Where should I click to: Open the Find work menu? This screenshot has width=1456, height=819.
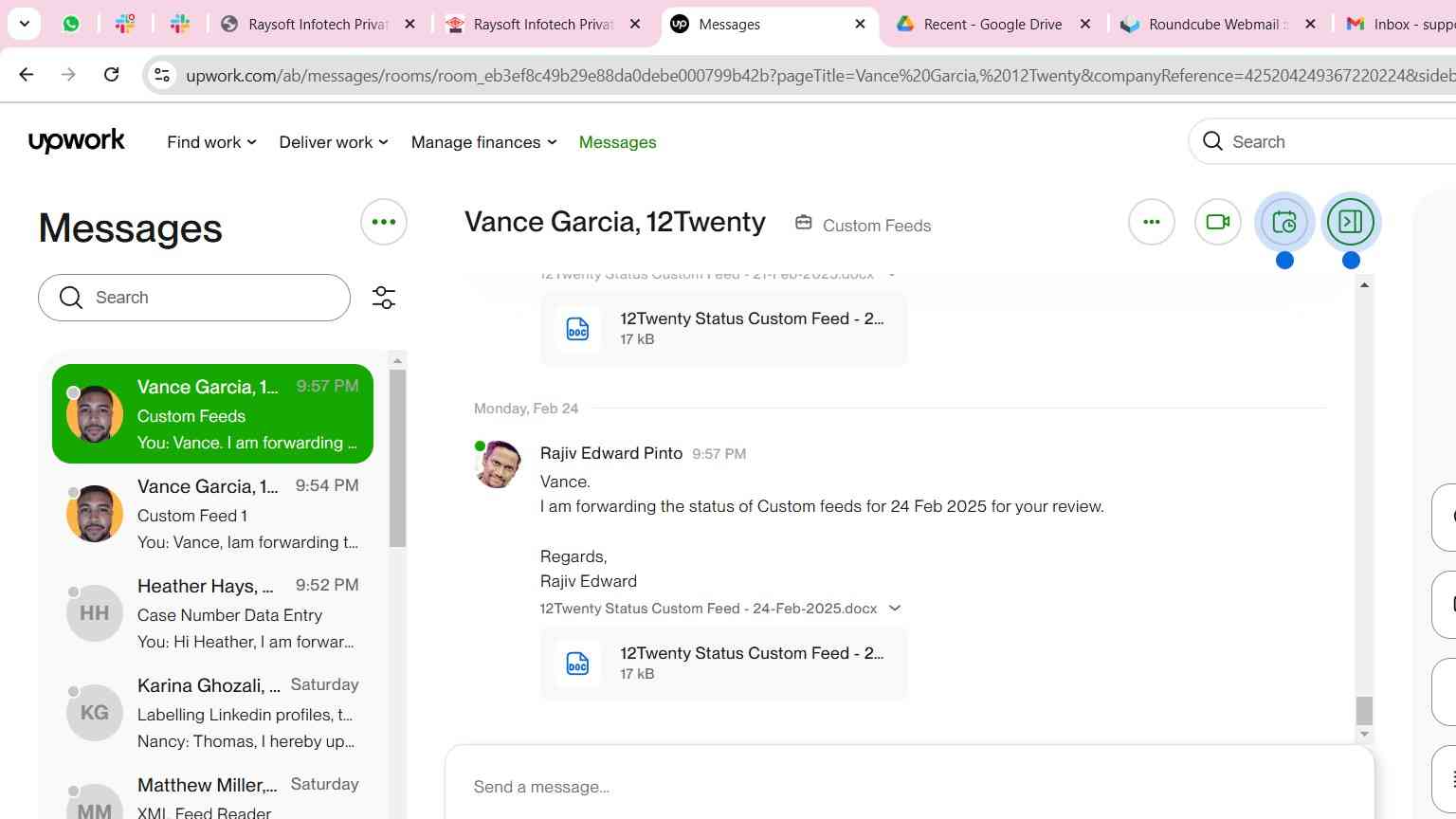[211, 142]
